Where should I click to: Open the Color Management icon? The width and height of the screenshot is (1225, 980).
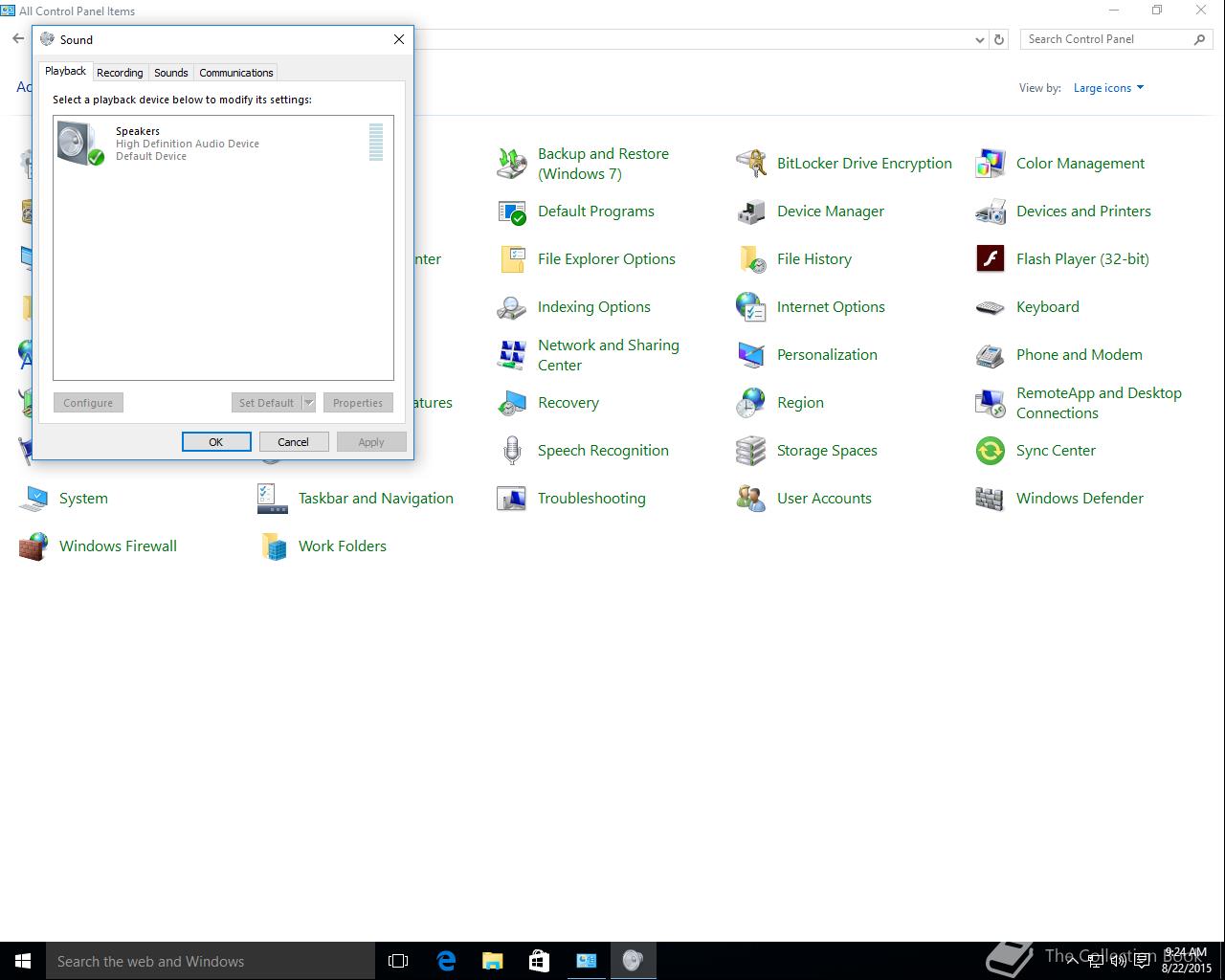coord(991,164)
